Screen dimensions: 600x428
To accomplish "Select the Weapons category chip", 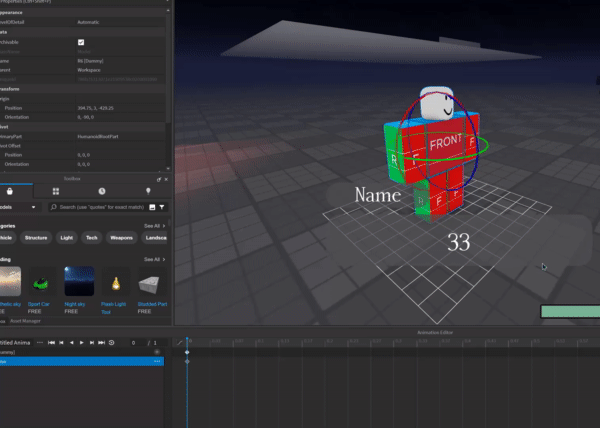I will (x=121, y=238).
